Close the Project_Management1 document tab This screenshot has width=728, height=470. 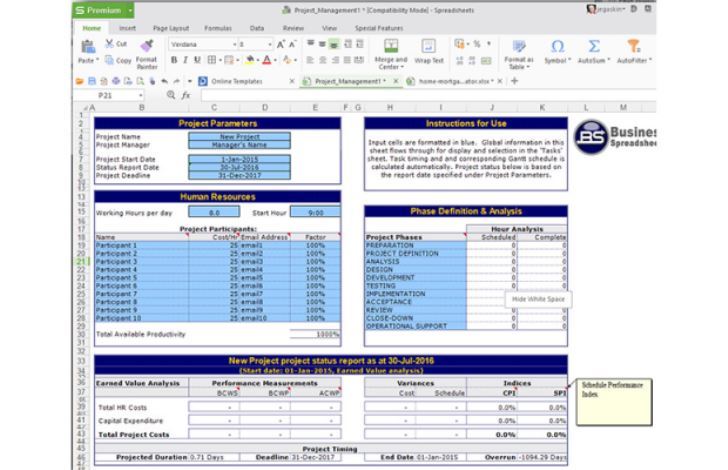(x=396, y=81)
